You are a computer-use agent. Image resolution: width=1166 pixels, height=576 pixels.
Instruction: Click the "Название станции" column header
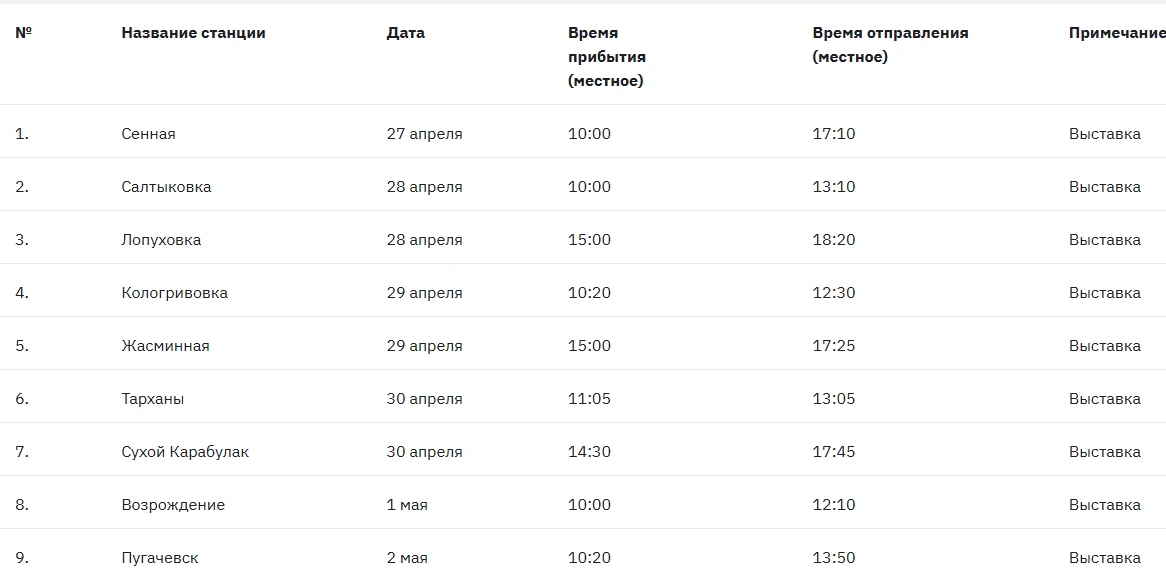(x=193, y=33)
